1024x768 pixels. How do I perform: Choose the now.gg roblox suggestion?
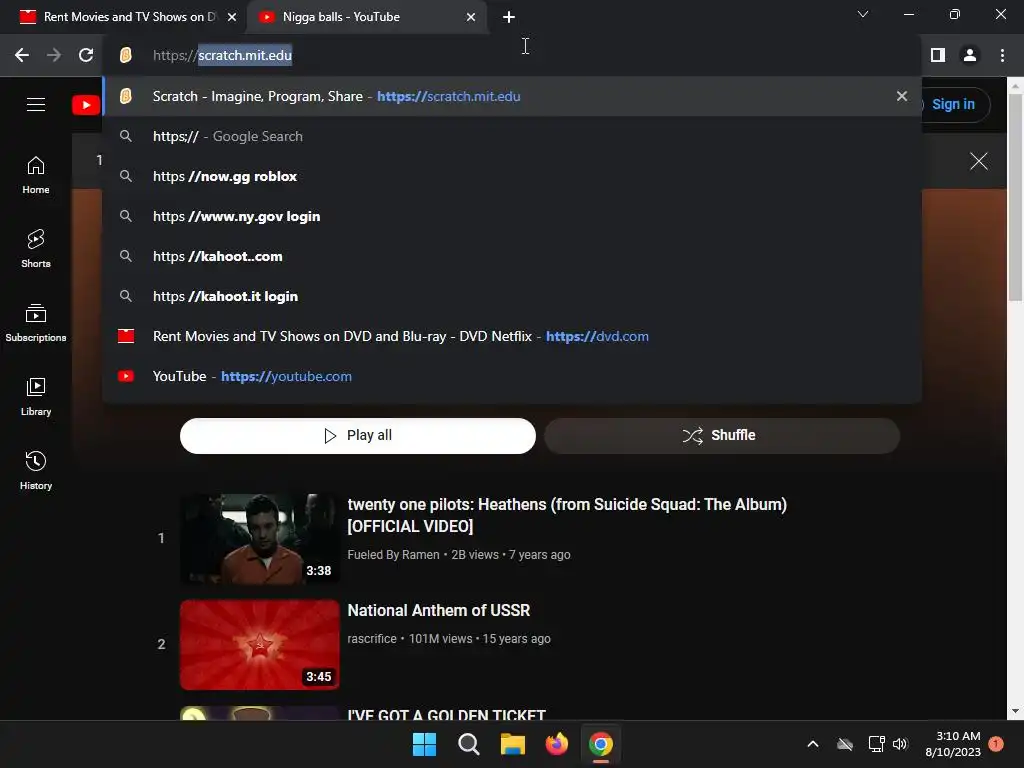coord(511,176)
